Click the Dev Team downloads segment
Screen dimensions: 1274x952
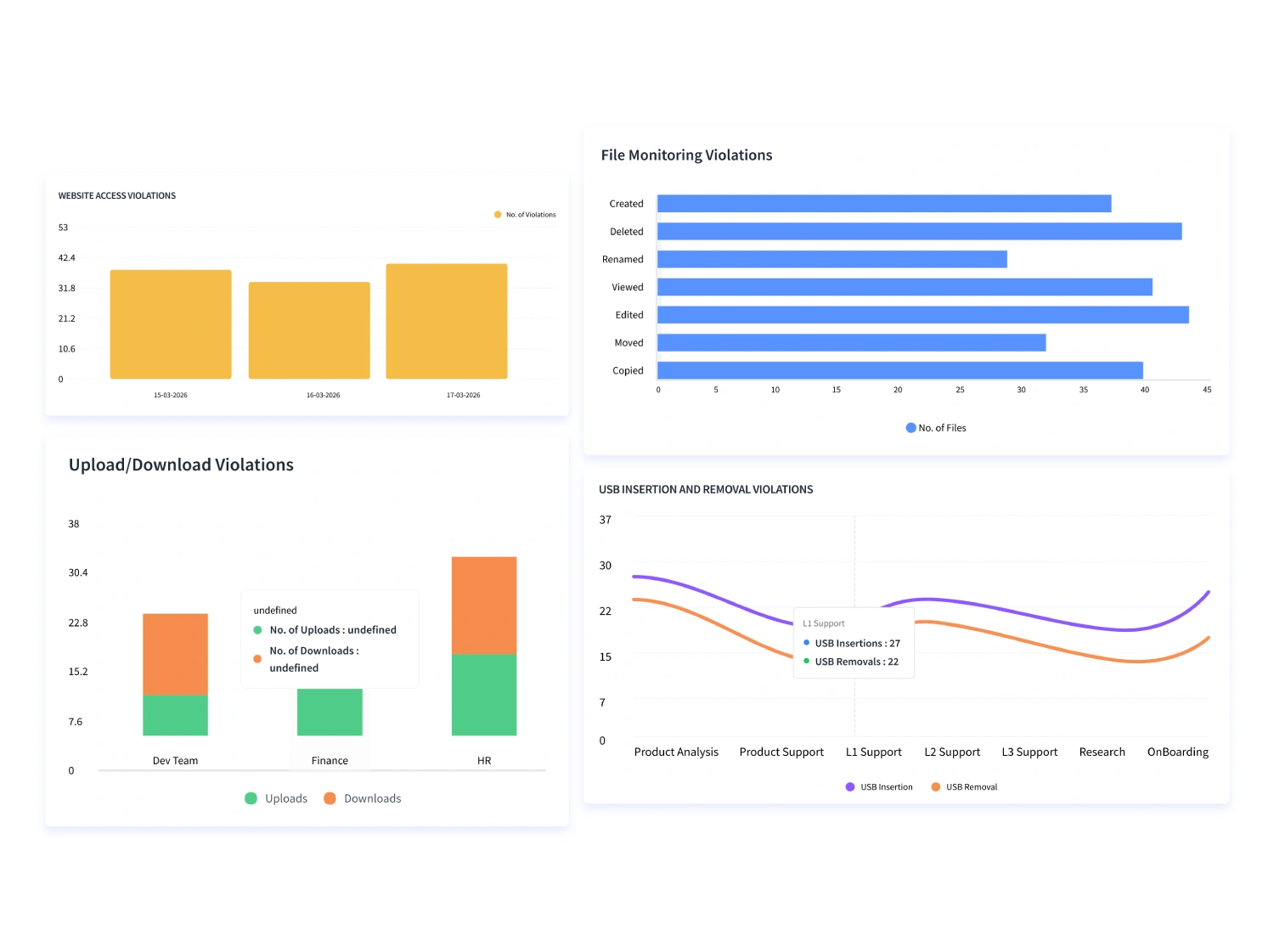(x=175, y=654)
